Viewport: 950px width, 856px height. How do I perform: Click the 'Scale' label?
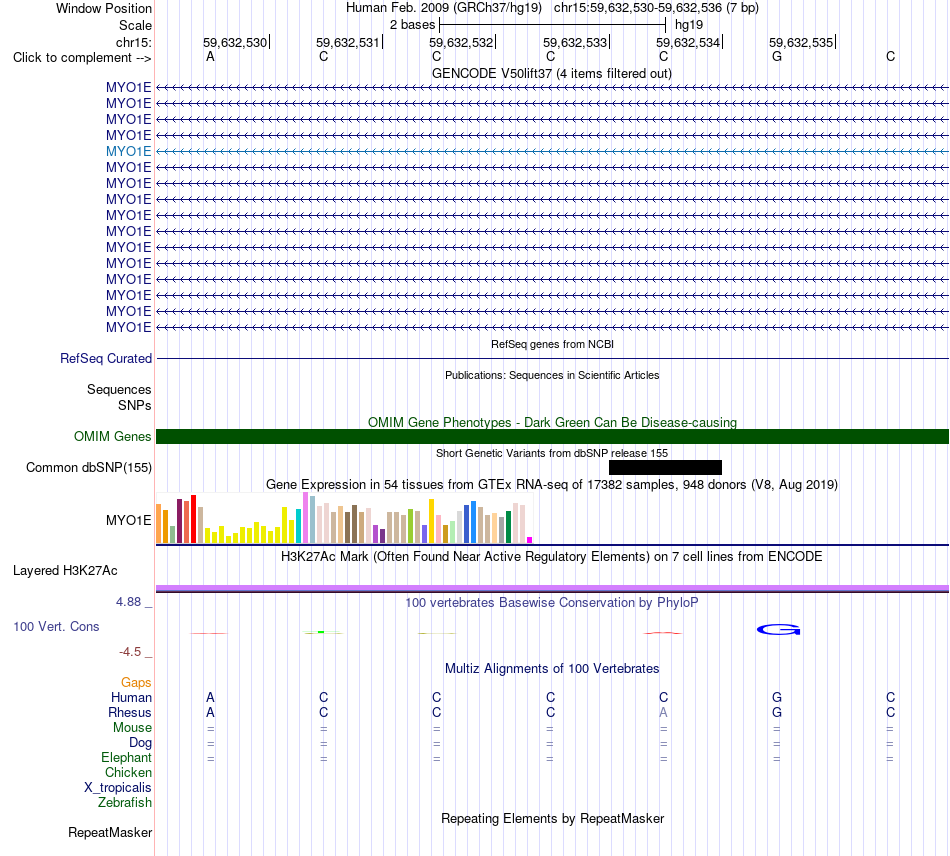tap(135, 25)
